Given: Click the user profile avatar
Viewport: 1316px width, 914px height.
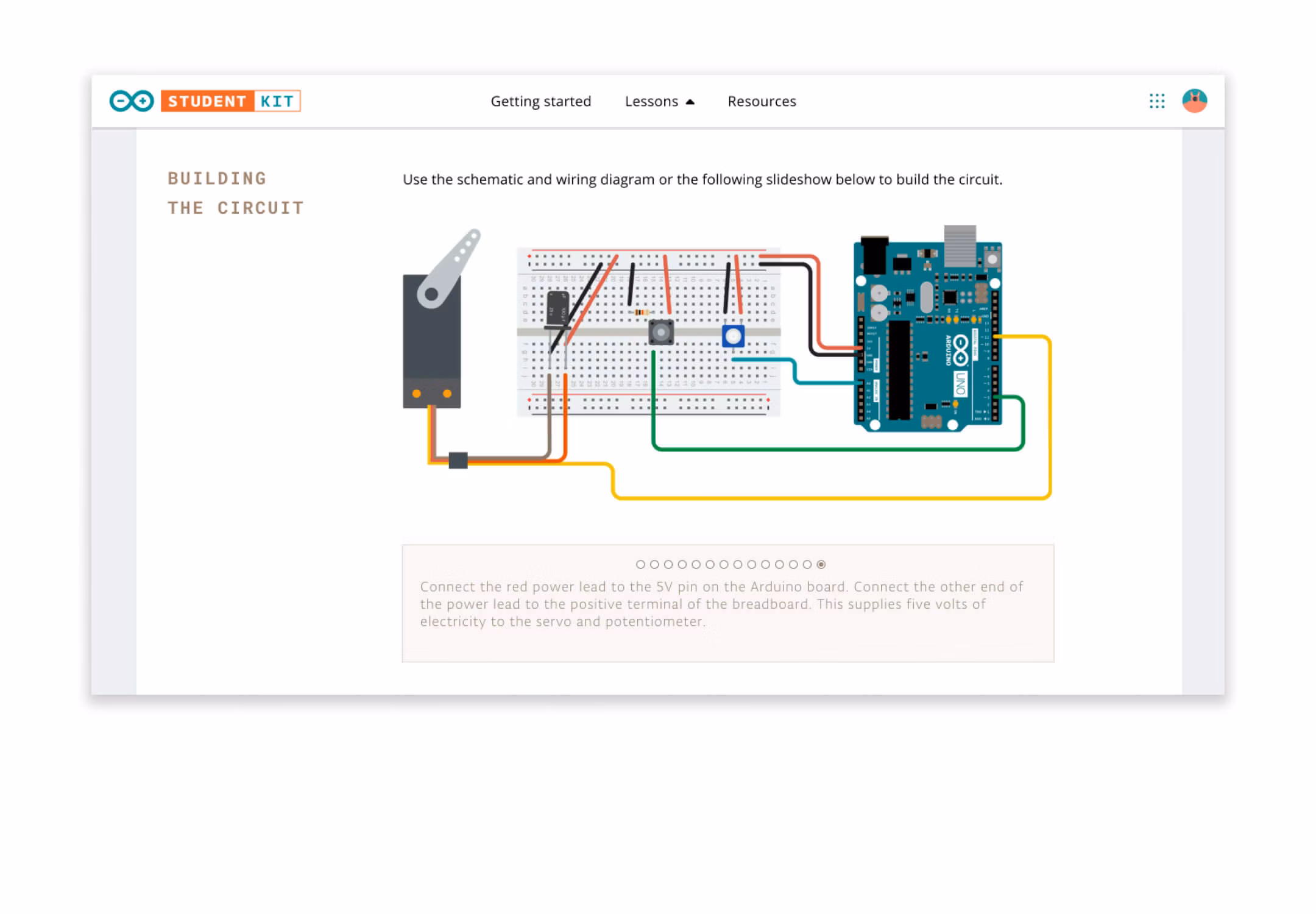Looking at the screenshot, I should (1194, 101).
